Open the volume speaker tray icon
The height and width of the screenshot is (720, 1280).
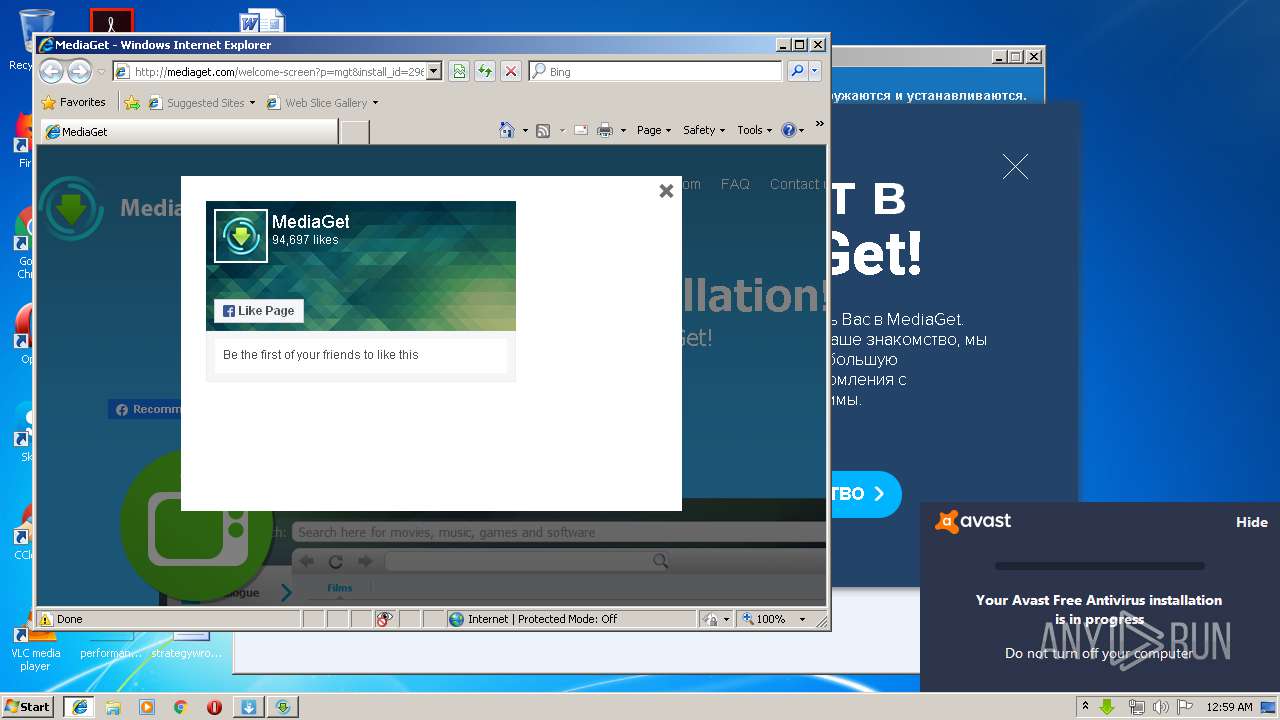(x=1161, y=707)
